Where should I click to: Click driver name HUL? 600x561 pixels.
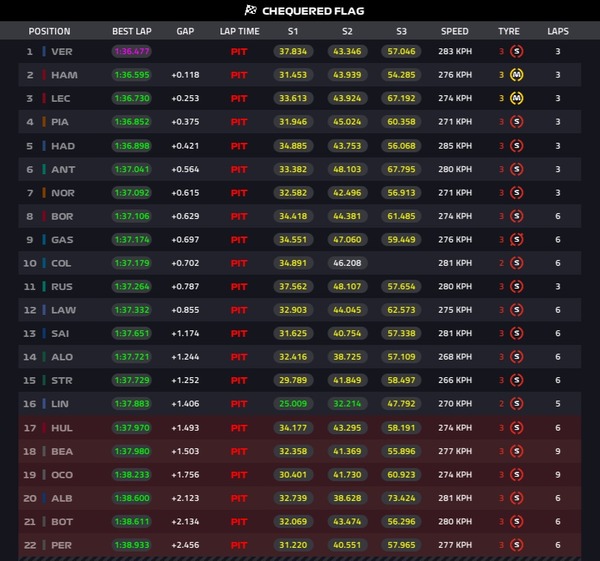pos(62,428)
